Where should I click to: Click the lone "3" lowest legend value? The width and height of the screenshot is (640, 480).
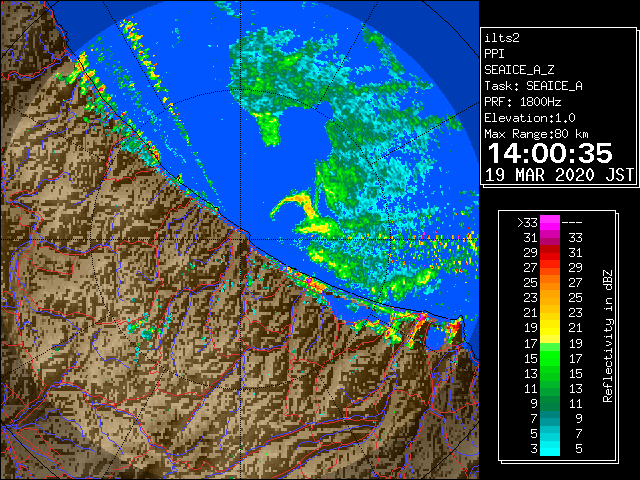tap(534, 449)
